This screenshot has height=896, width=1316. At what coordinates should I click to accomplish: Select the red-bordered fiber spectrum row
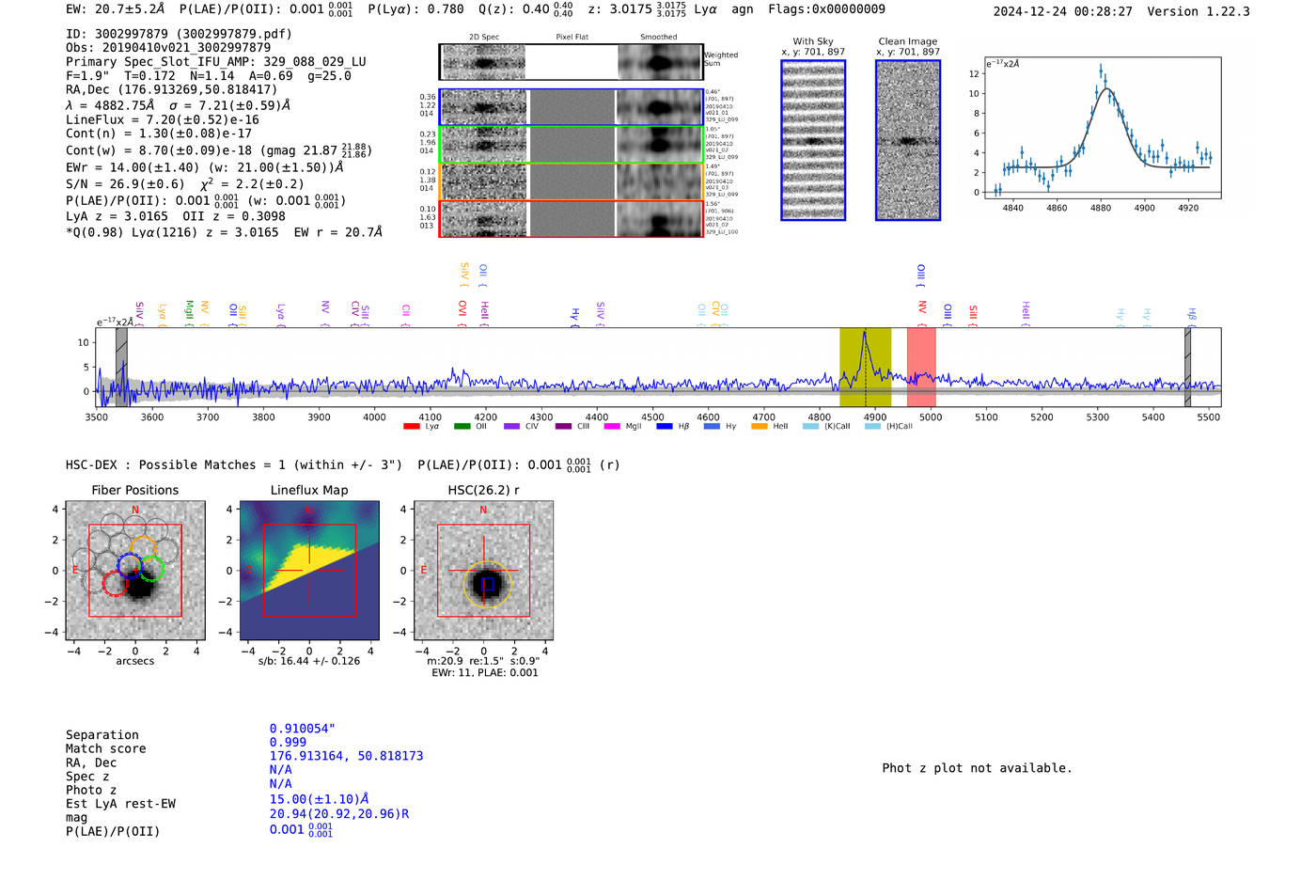[571, 219]
